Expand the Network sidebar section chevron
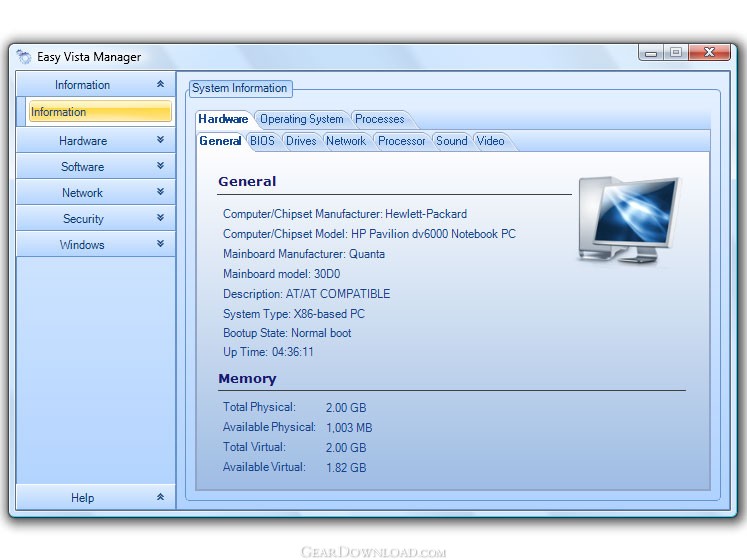This screenshot has width=747, height=560. 161,192
